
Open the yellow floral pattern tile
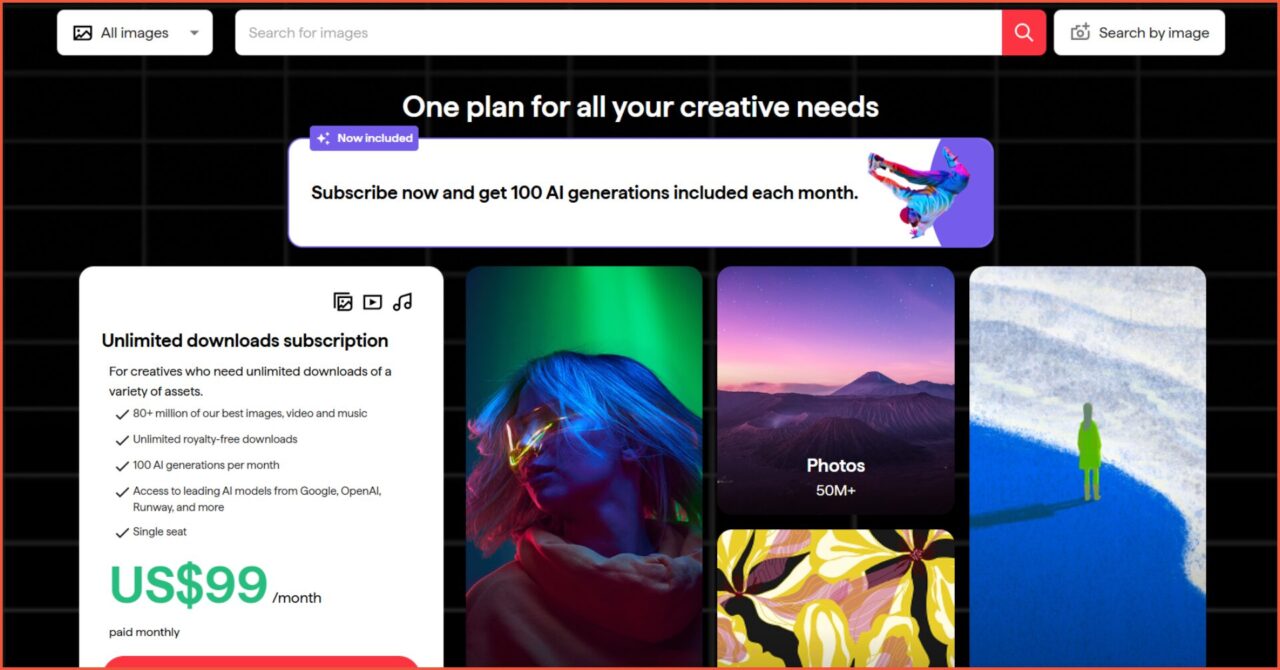pyautogui.click(x=836, y=598)
